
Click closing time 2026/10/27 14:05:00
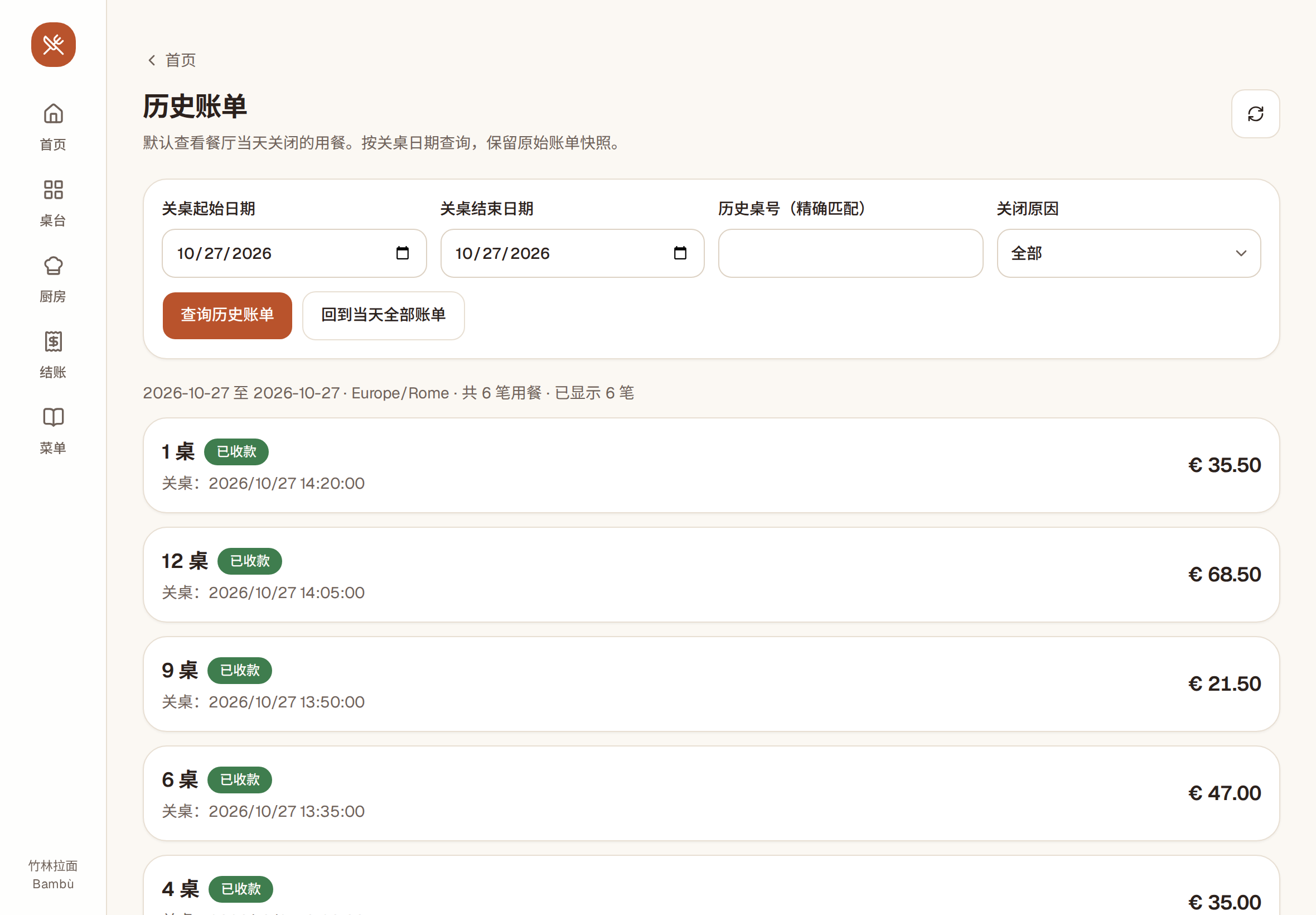point(287,593)
